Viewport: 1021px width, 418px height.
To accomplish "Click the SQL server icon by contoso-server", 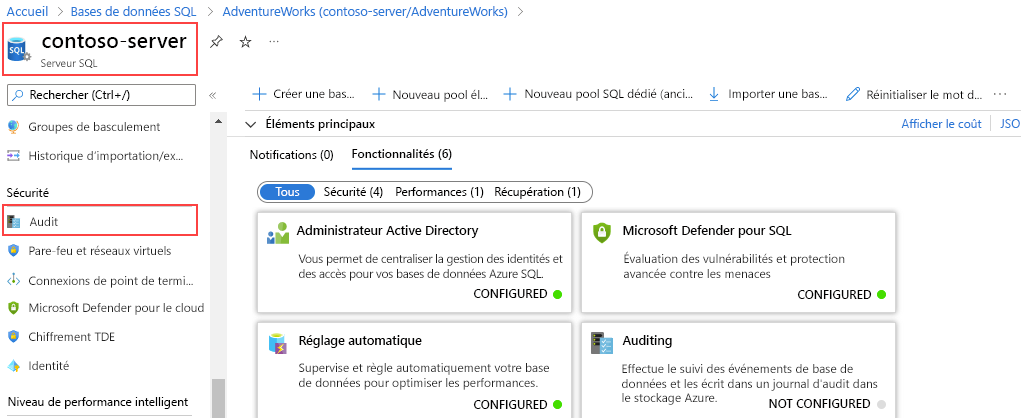I will (19, 49).
